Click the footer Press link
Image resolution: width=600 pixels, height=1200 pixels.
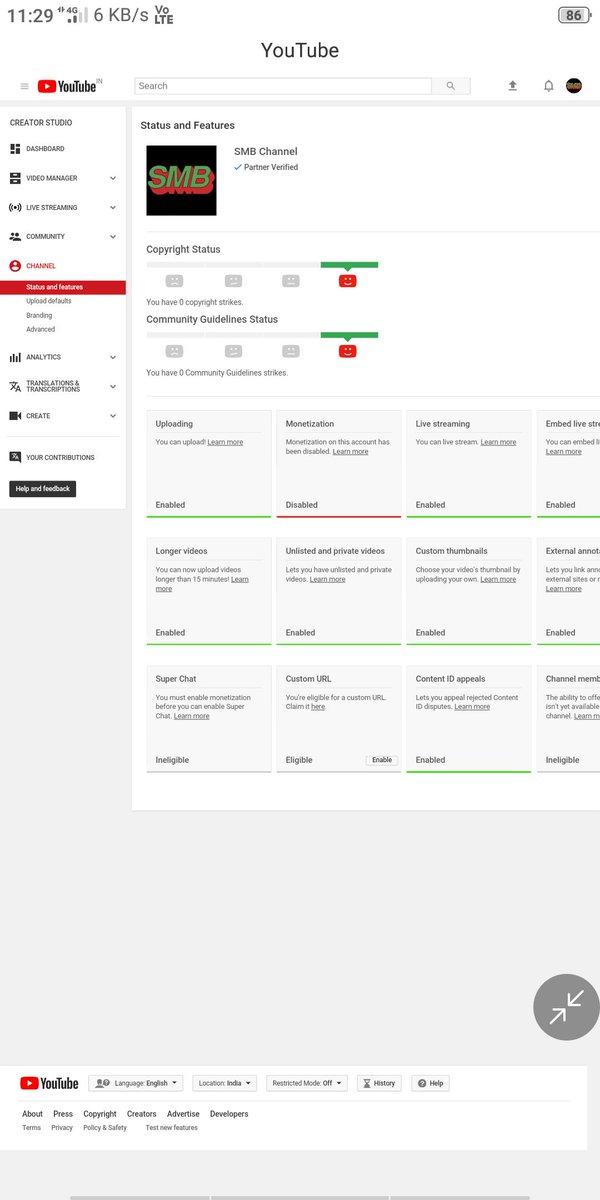coord(63,1114)
